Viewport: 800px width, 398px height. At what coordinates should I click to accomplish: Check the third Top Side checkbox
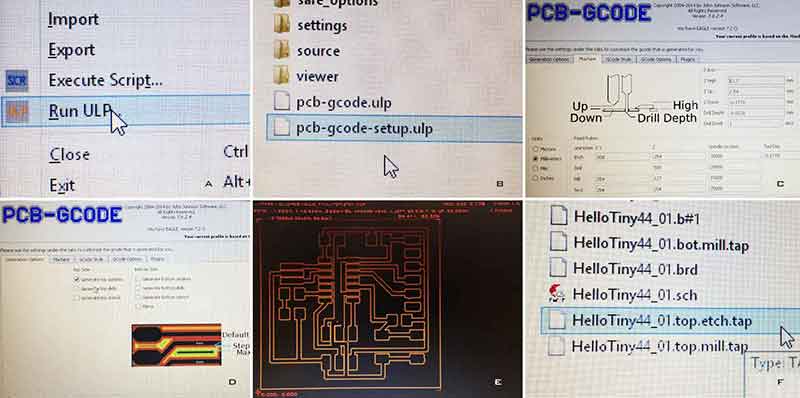pyautogui.click(x=77, y=297)
